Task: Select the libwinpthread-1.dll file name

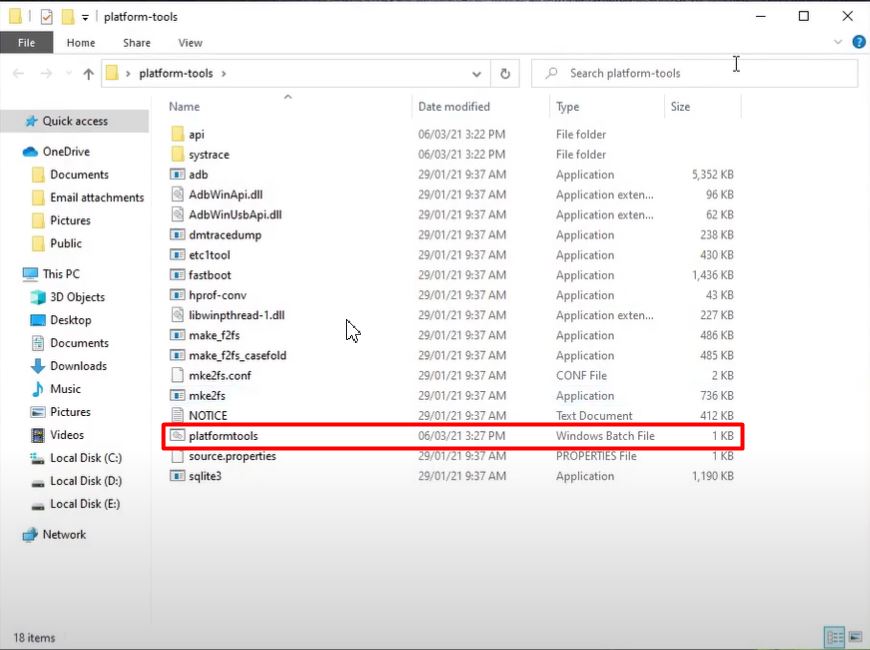Action: tap(236, 315)
